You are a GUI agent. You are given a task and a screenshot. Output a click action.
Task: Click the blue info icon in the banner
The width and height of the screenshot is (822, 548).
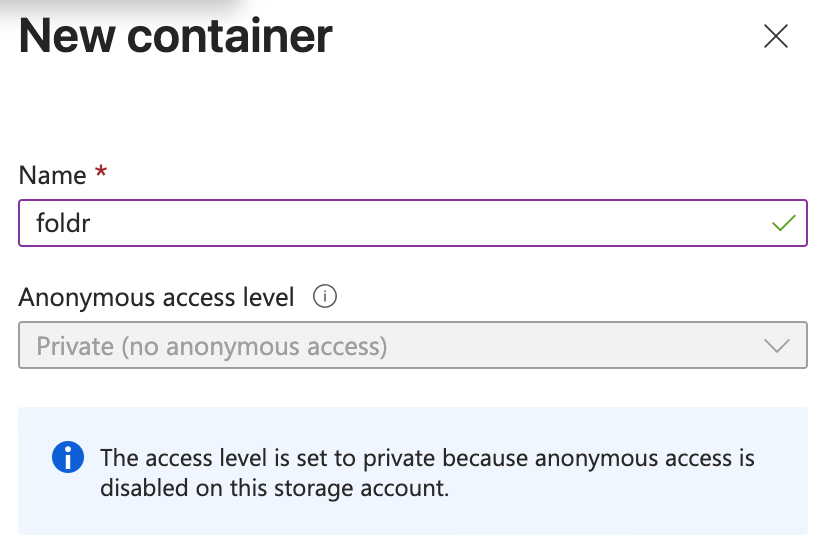tap(67, 459)
